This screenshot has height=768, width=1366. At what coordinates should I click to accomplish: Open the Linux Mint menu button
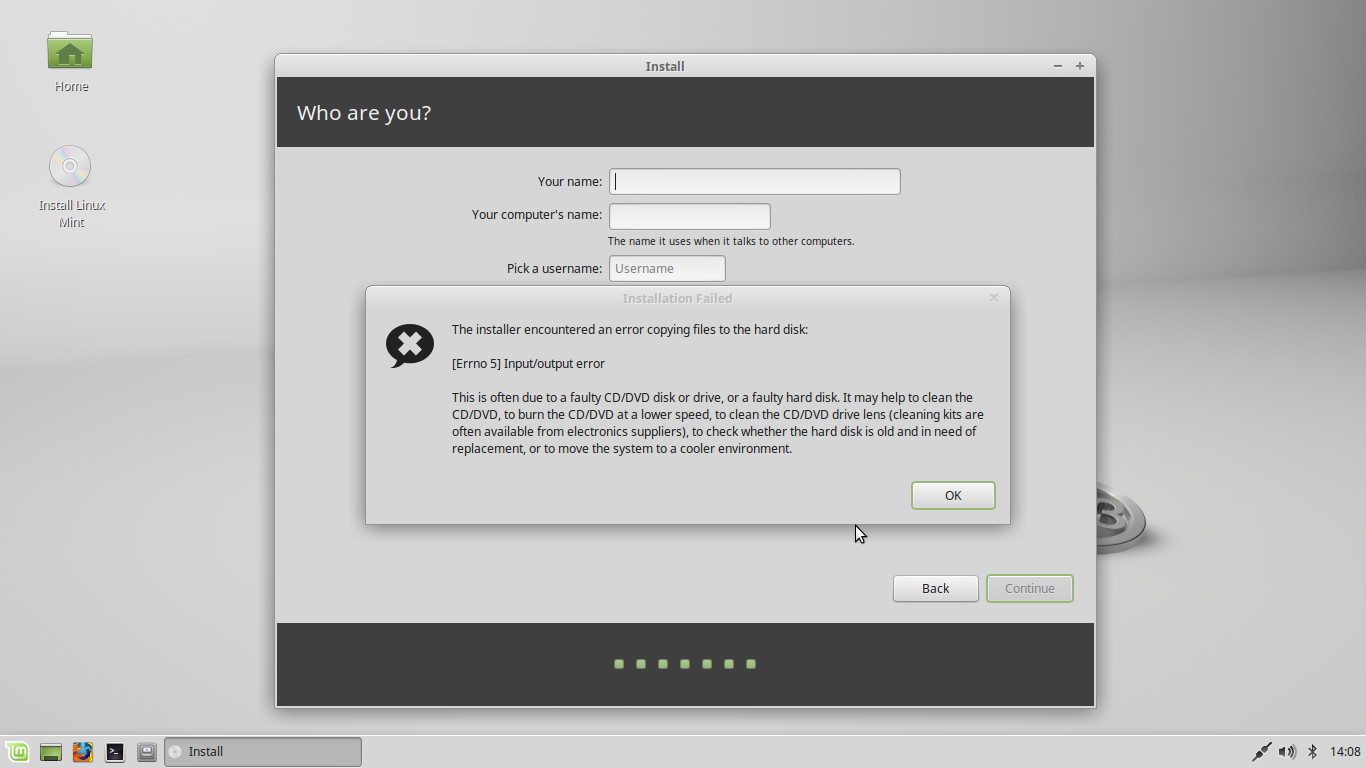[16, 751]
